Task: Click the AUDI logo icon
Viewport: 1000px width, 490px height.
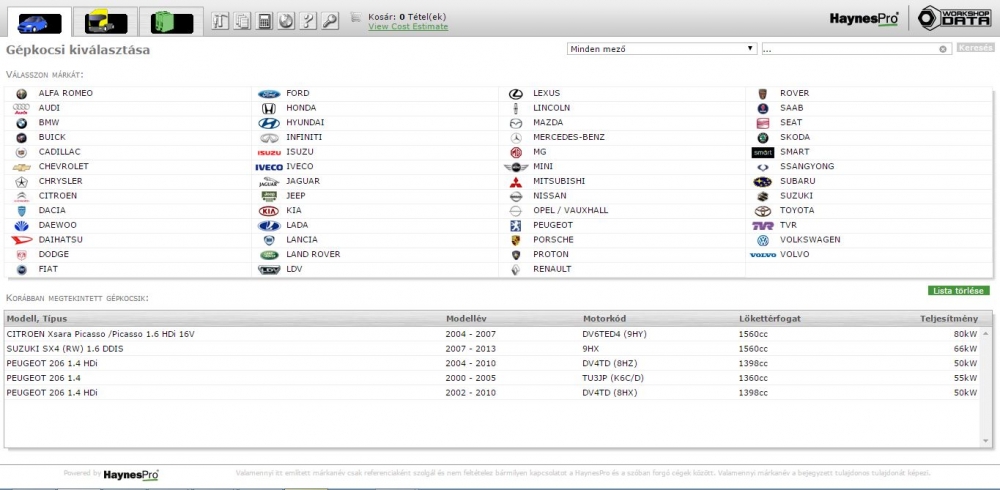Action: (x=21, y=108)
